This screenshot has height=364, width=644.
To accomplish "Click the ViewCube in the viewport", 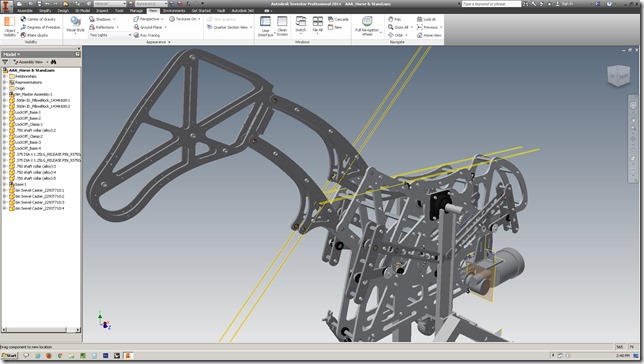I will (618, 76).
